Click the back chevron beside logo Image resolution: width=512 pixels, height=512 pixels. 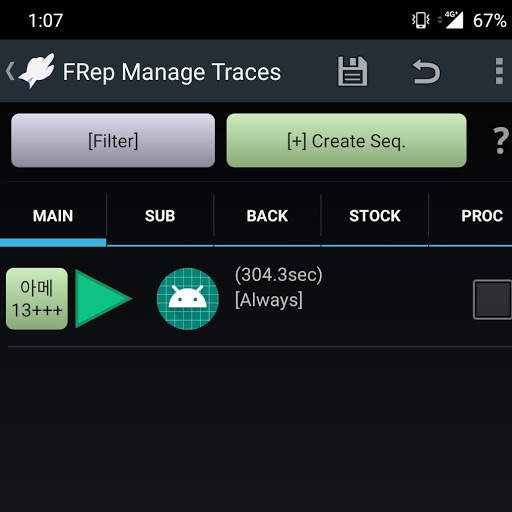click(x=10, y=71)
